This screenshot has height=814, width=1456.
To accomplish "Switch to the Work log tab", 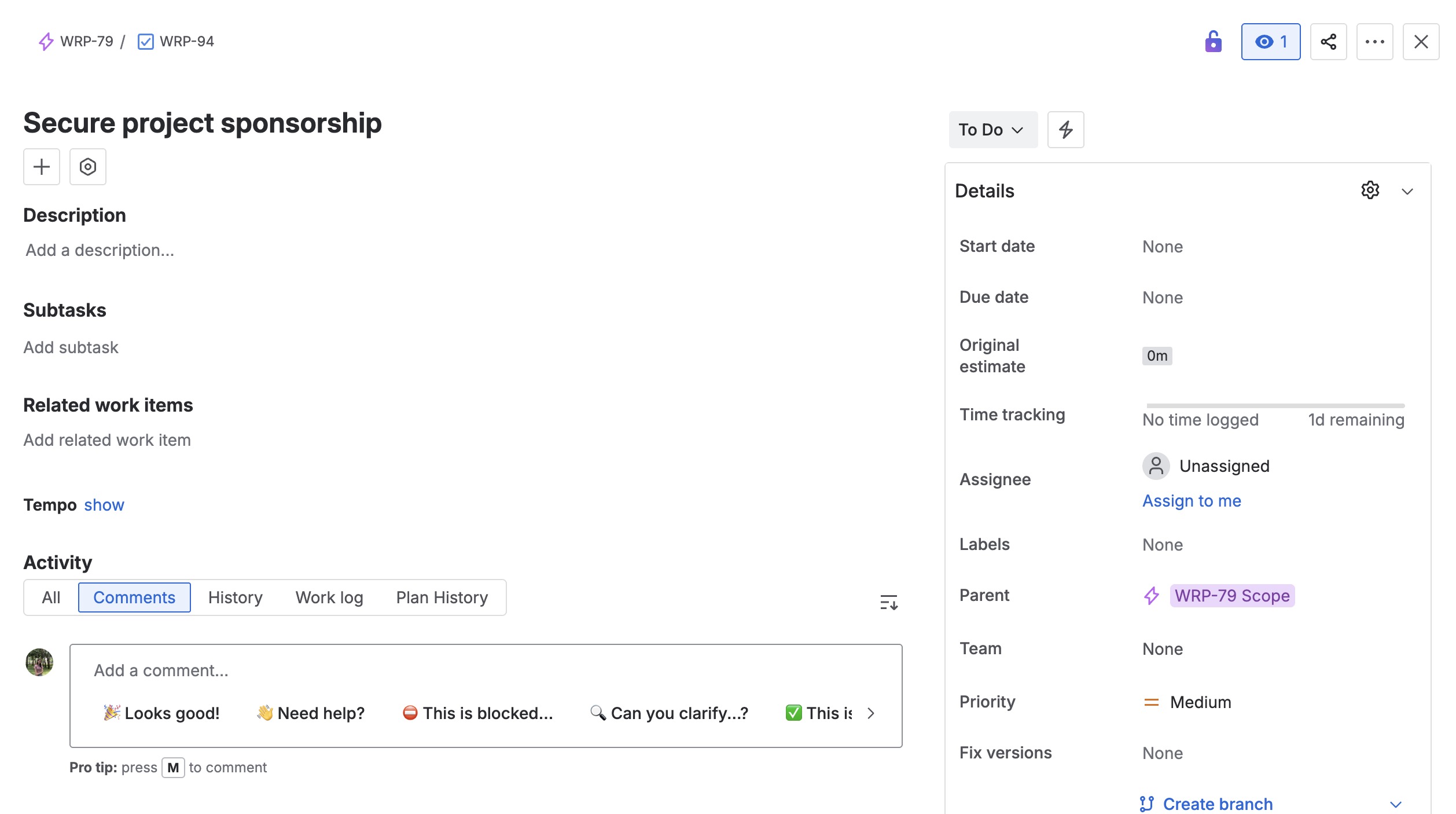I will [x=329, y=597].
